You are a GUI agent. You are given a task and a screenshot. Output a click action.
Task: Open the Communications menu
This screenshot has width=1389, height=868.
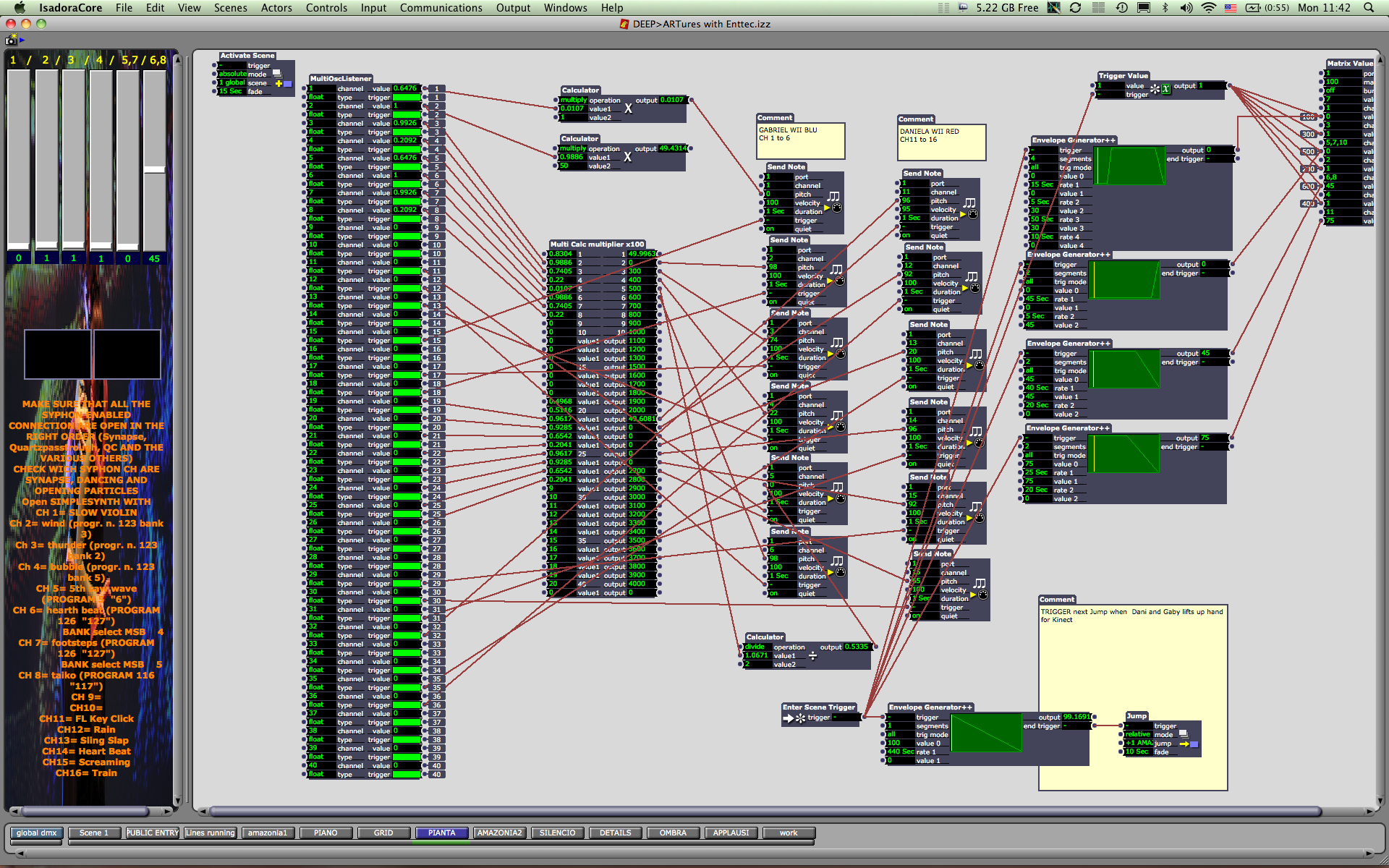click(x=441, y=7)
